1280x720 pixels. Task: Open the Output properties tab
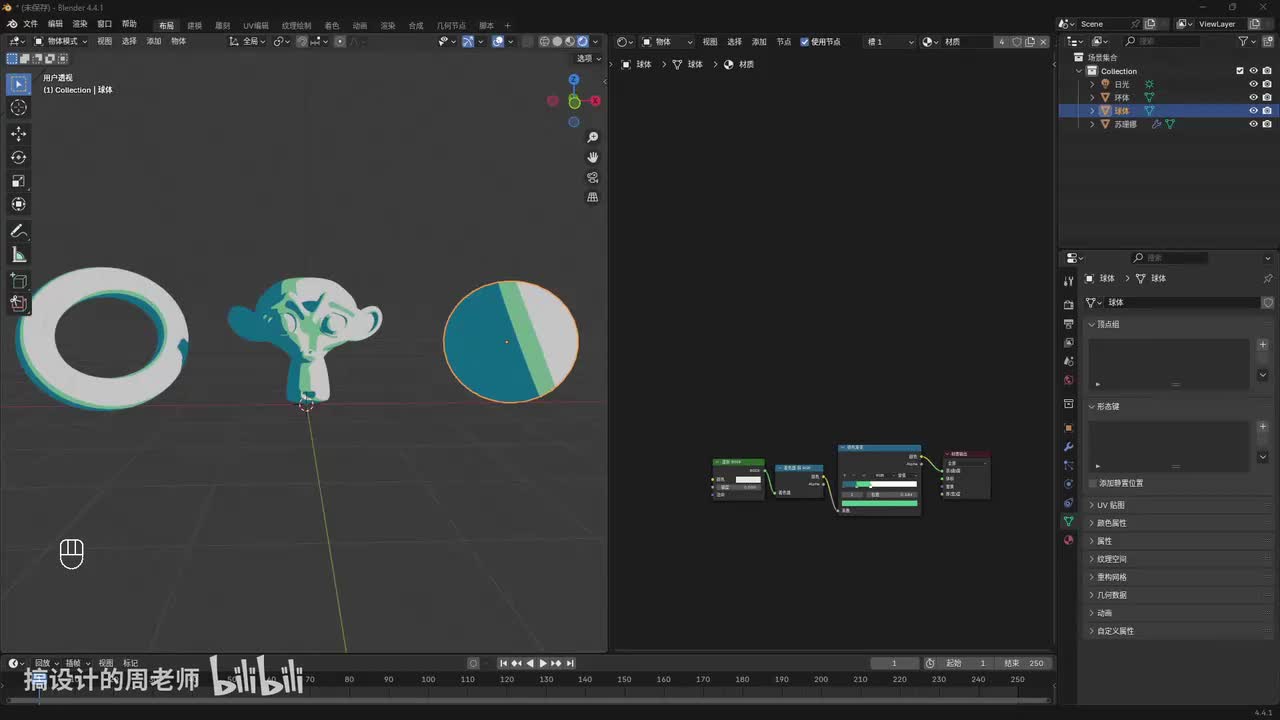pos(1069,324)
